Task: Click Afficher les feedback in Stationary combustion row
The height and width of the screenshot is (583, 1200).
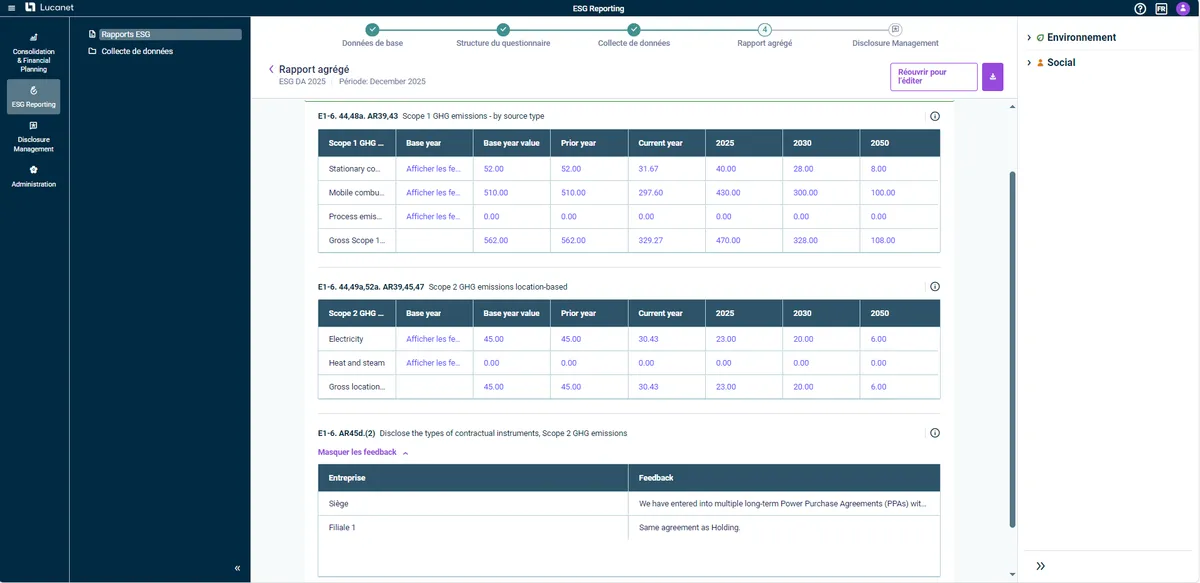Action: 433,169
